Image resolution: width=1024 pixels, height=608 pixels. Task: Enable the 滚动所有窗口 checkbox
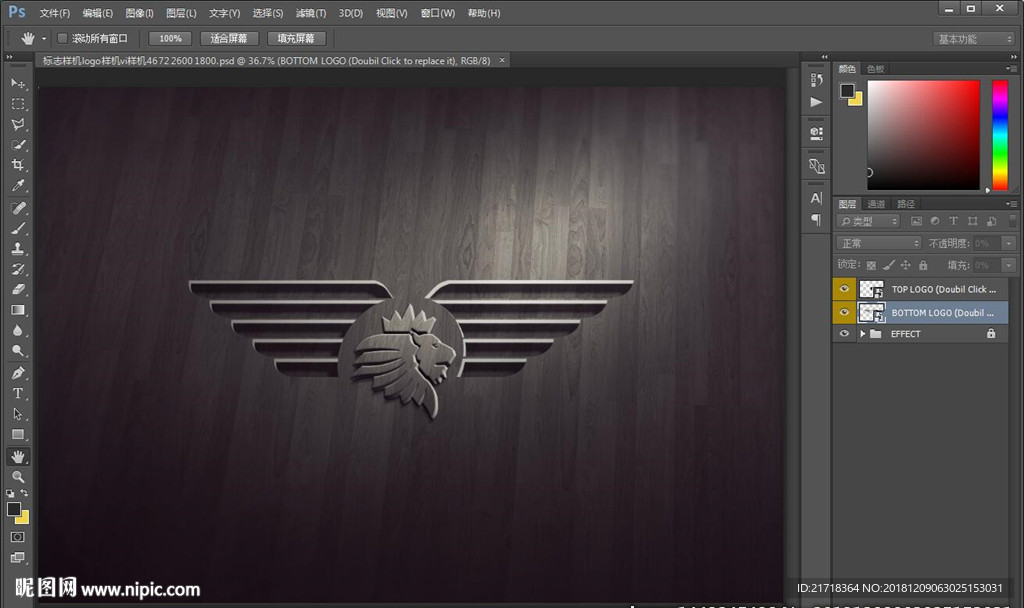point(63,39)
